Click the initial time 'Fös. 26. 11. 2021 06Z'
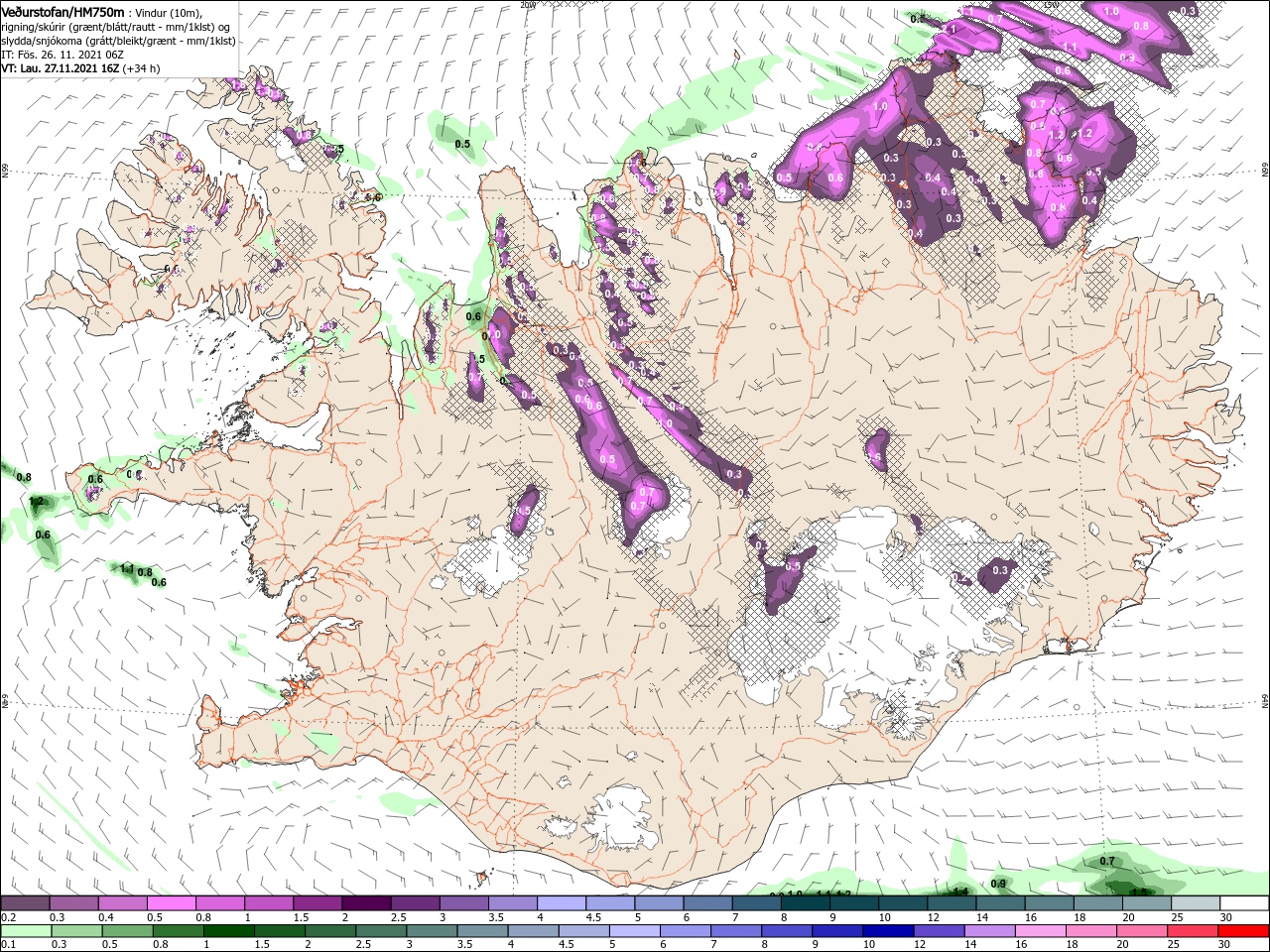Viewport: 1270px width, 952px height. coord(70,55)
